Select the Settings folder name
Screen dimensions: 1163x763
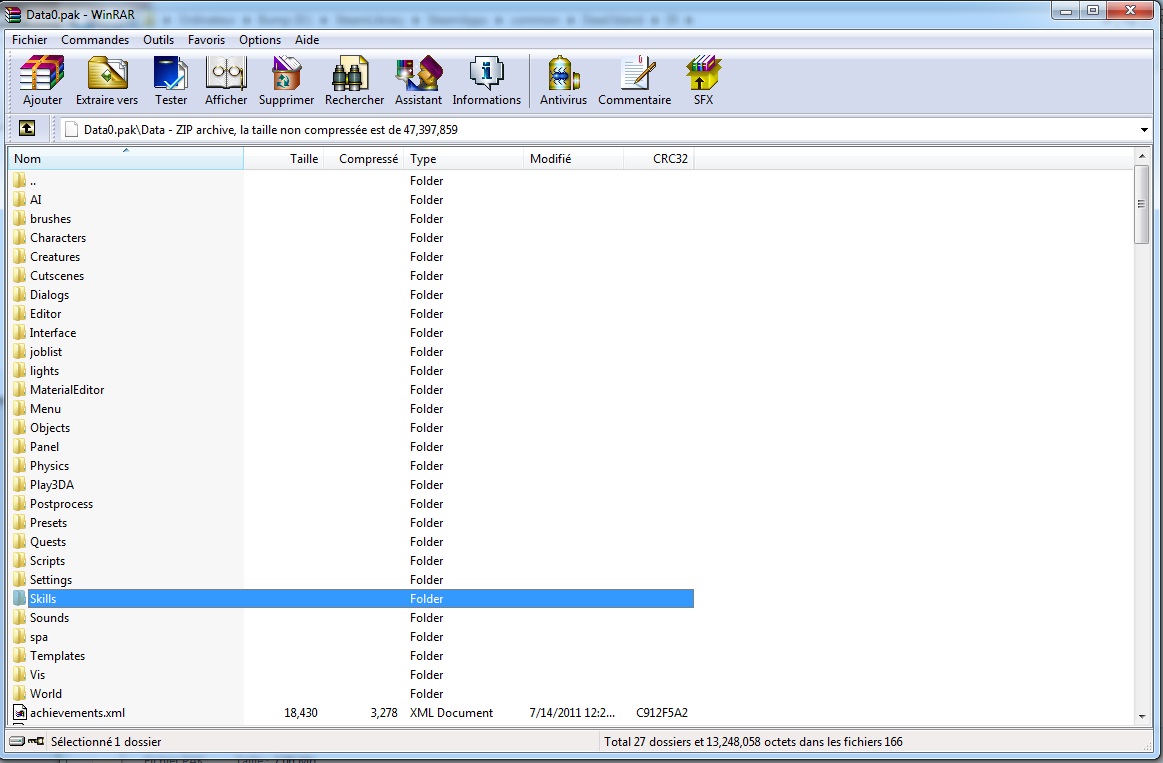(x=51, y=580)
